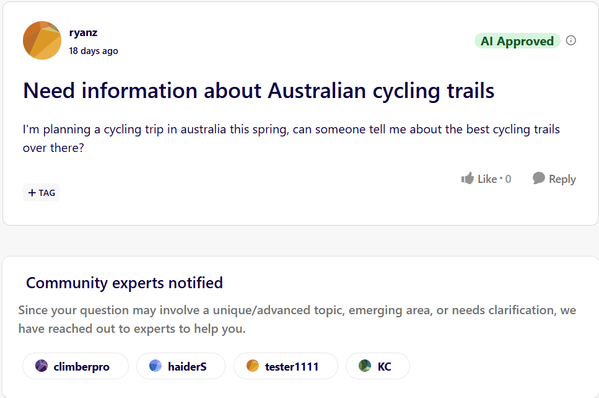Click climberpro's purple avatar icon
Viewport: 599px width, 398px height.
[41, 366]
